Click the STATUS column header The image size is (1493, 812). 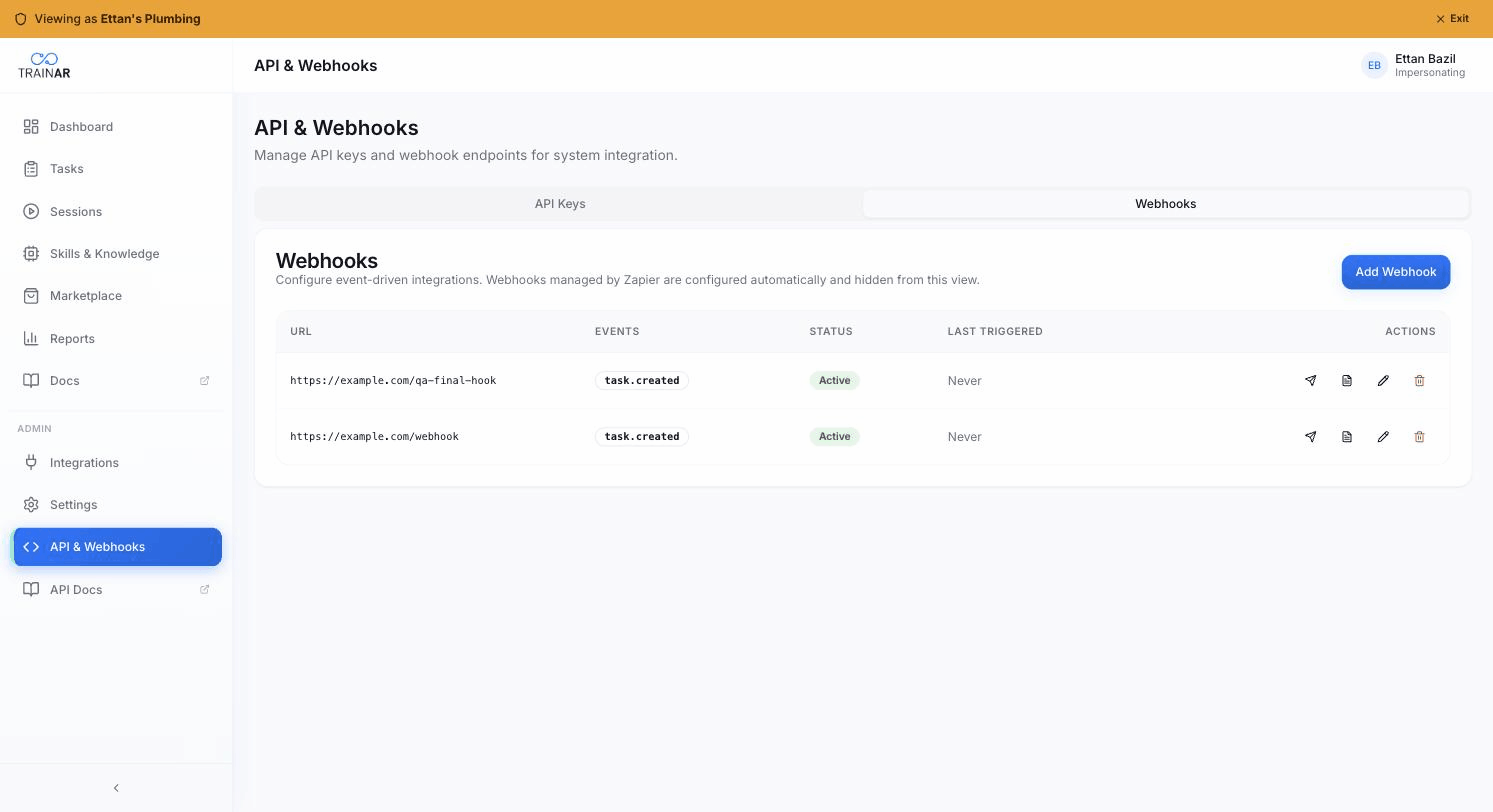point(831,331)
